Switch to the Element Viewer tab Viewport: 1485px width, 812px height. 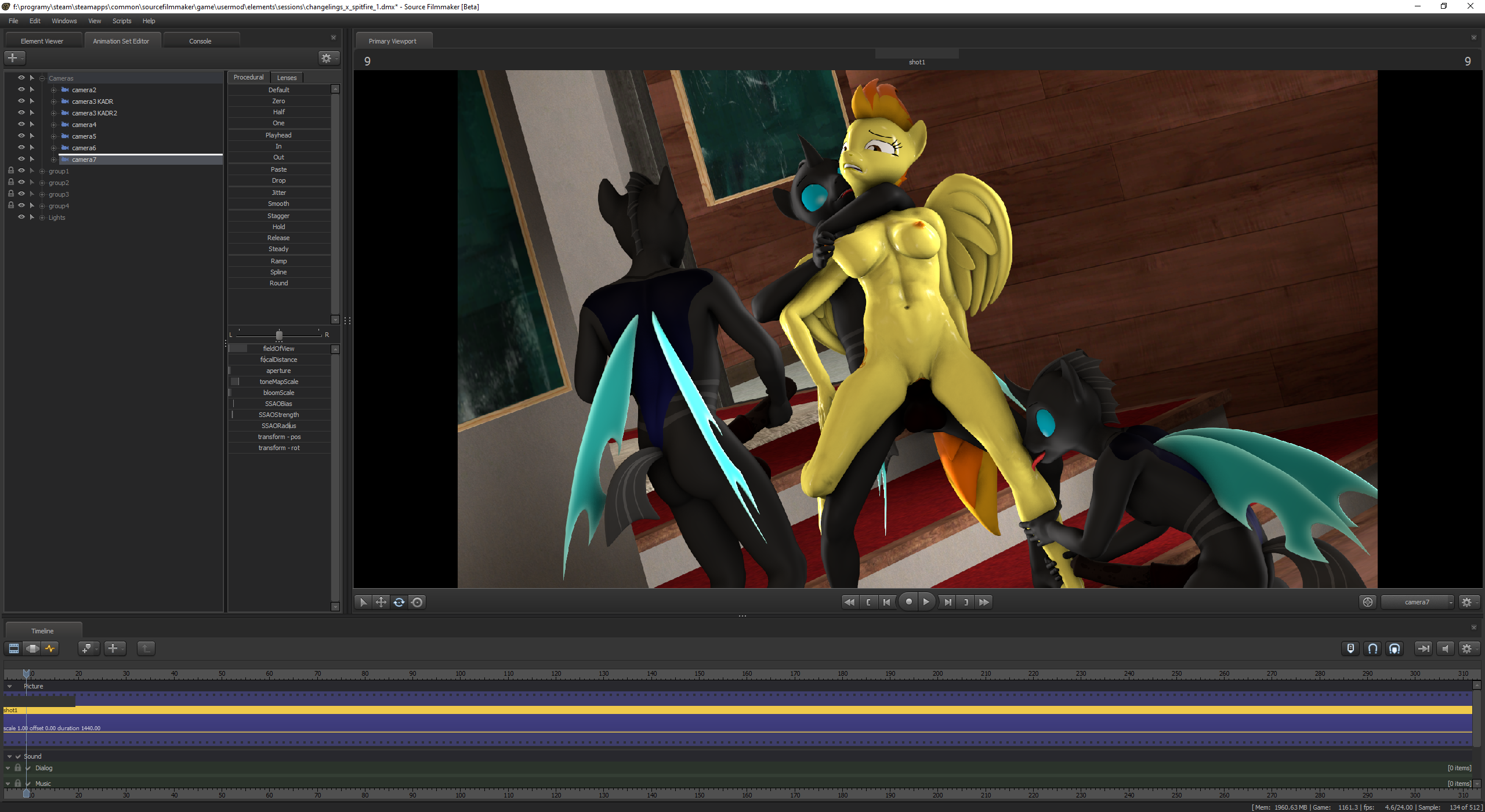pos(42,41)
